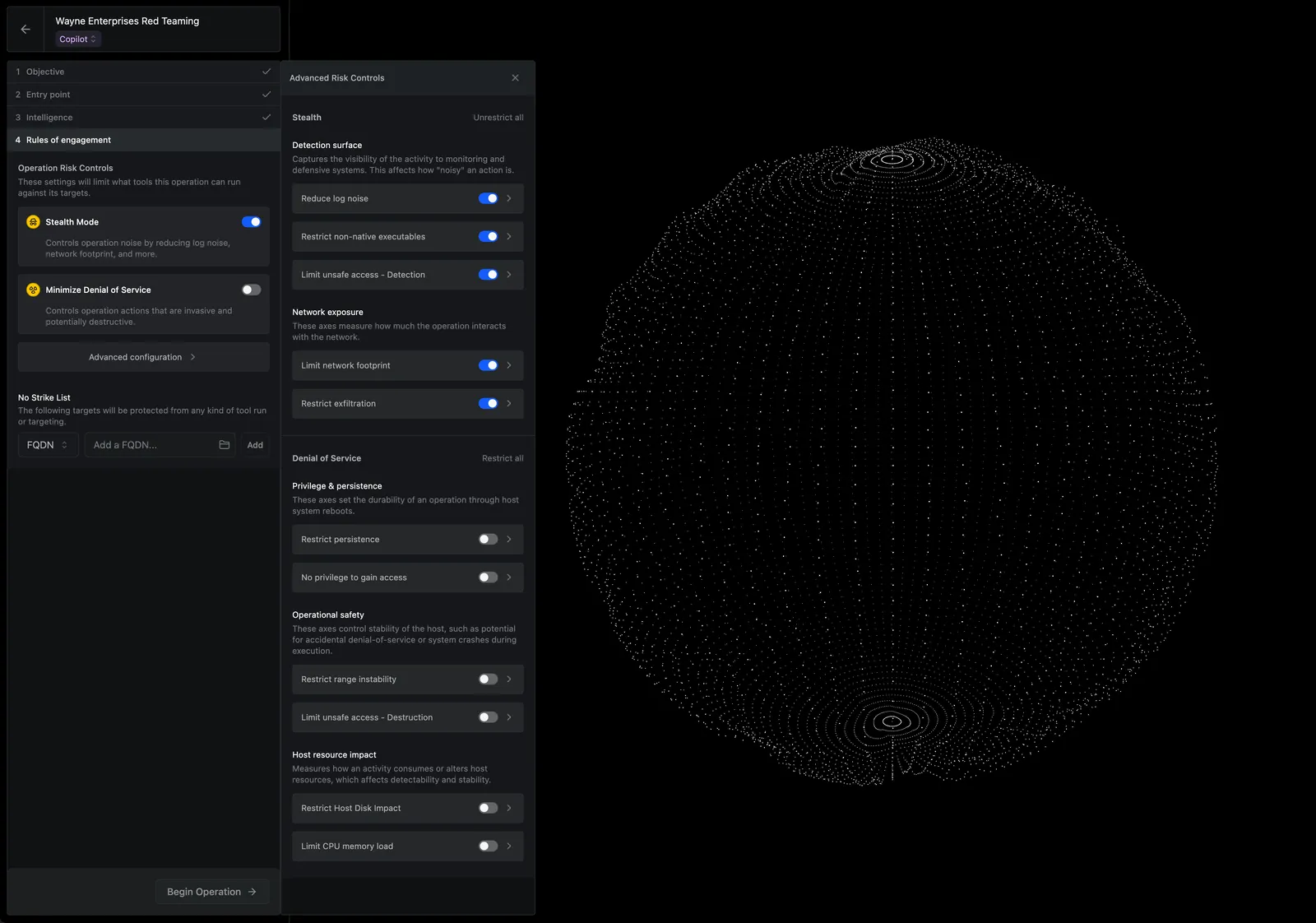This screenshot has height=923, width=1316.
Task: Click the Entry point step checkmark
Action: click(266, 95)
